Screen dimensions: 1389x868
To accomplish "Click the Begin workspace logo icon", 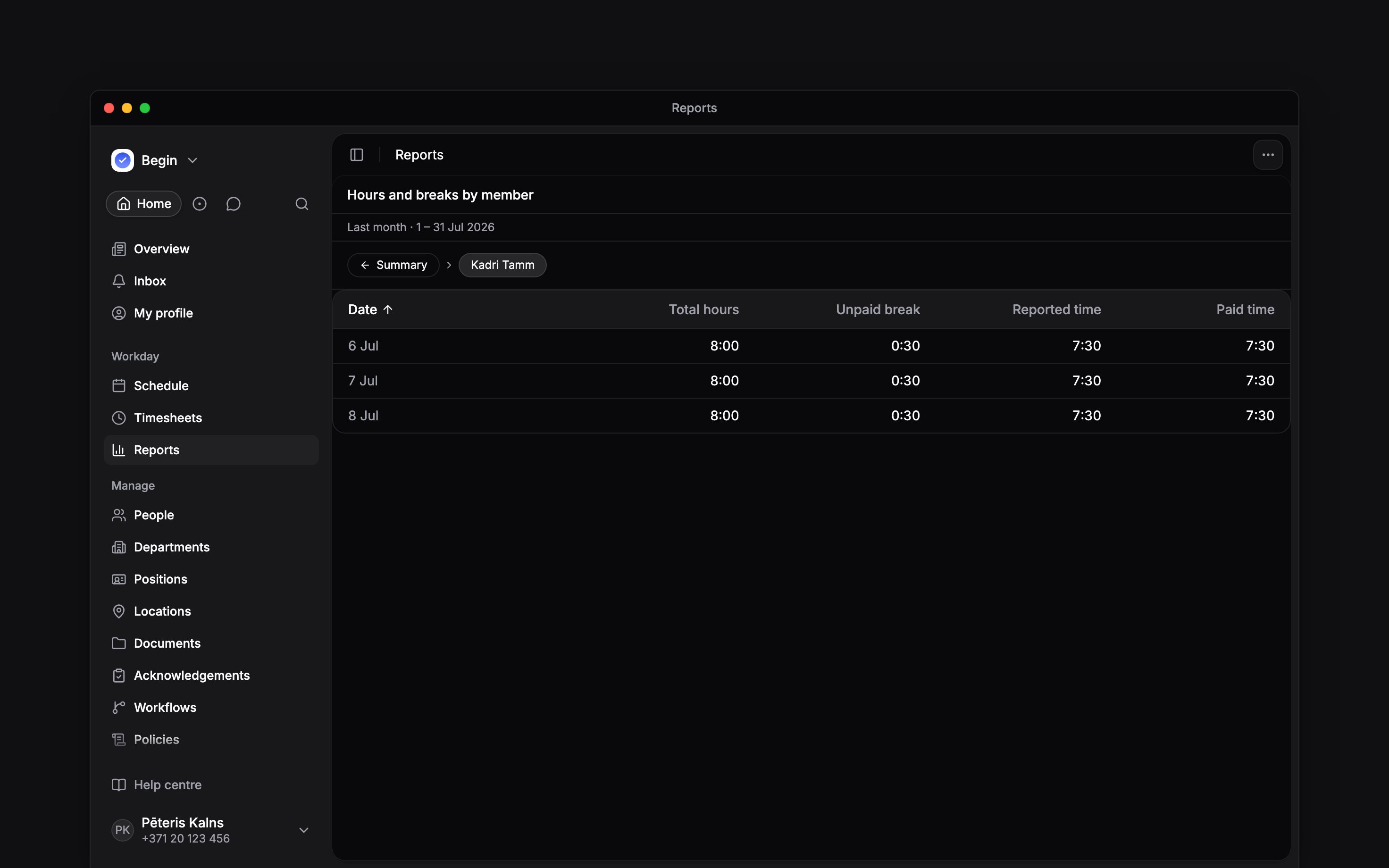I will (122, 160).
